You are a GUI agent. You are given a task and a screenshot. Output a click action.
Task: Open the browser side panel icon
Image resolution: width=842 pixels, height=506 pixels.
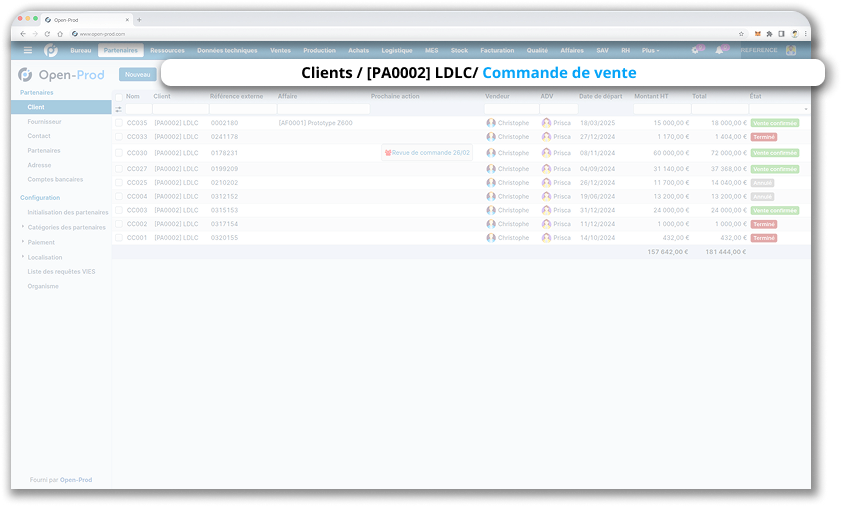pyautogui.click(x=781, y=34)
